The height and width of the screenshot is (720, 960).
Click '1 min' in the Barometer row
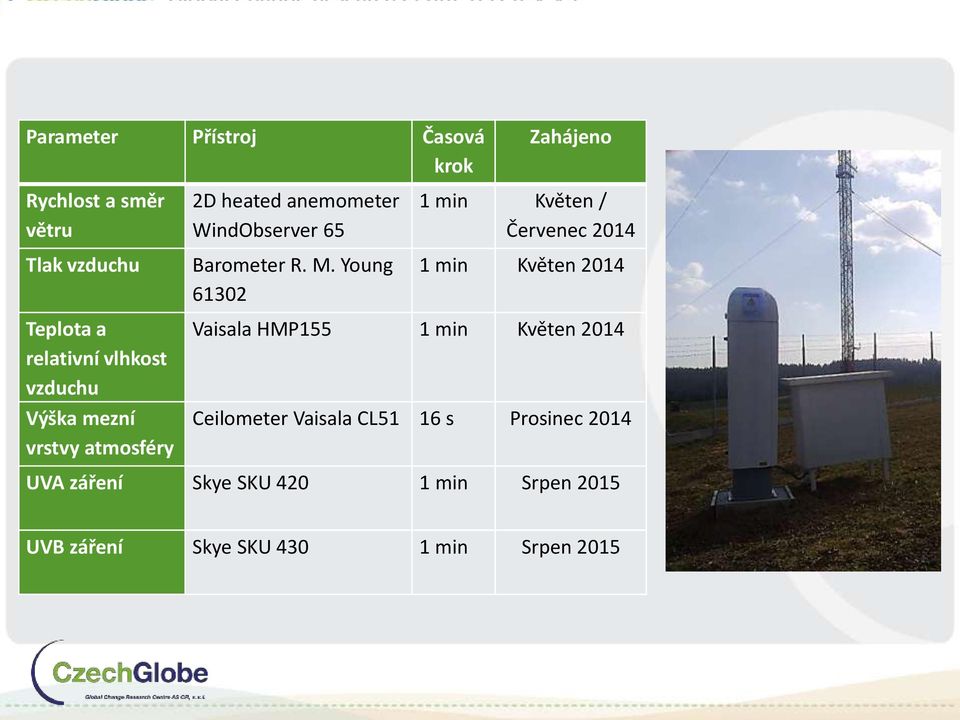(453, 280)
